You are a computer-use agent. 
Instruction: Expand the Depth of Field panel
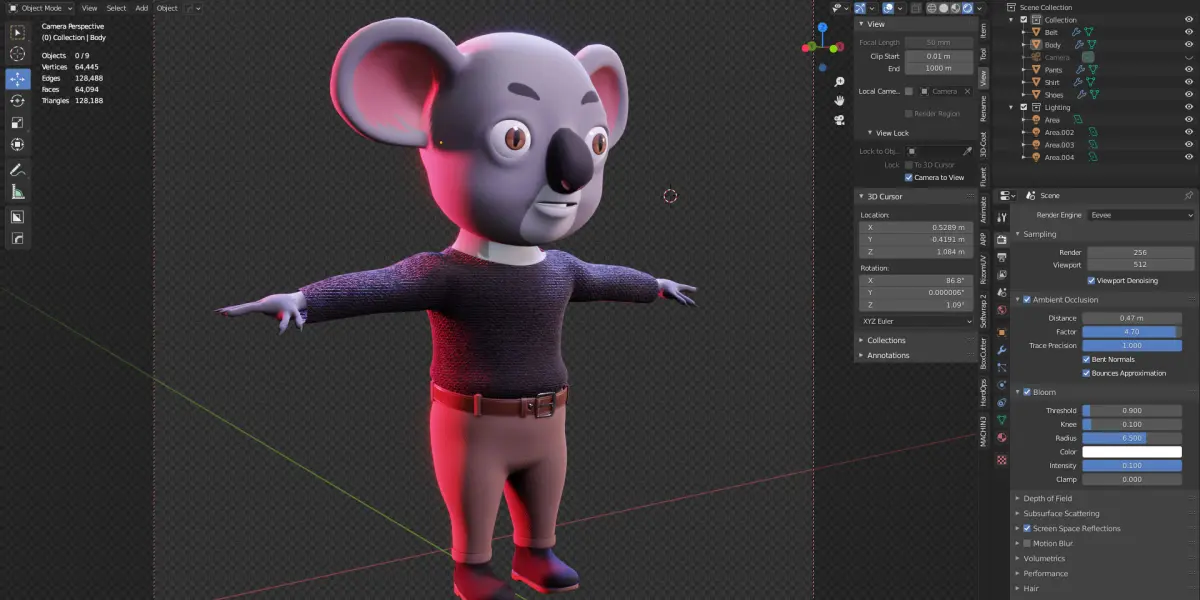[x=1047, y=498]
